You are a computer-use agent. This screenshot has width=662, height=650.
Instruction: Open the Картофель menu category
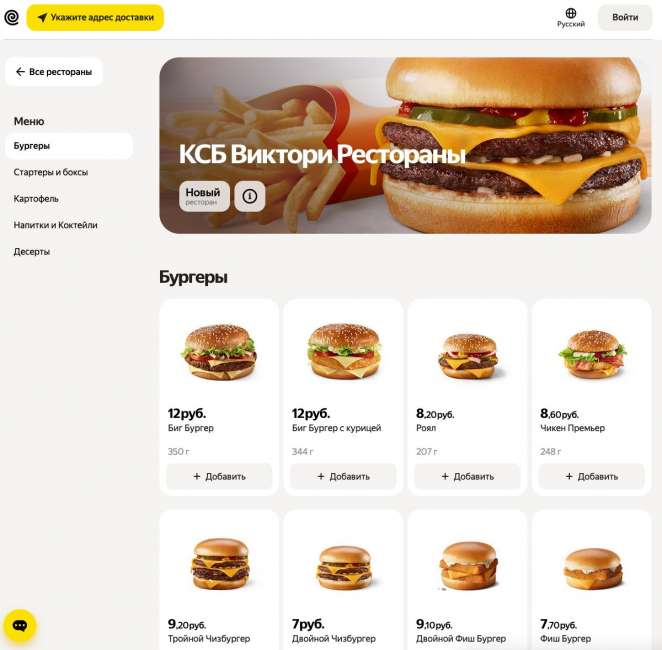[x=36, y=199]
